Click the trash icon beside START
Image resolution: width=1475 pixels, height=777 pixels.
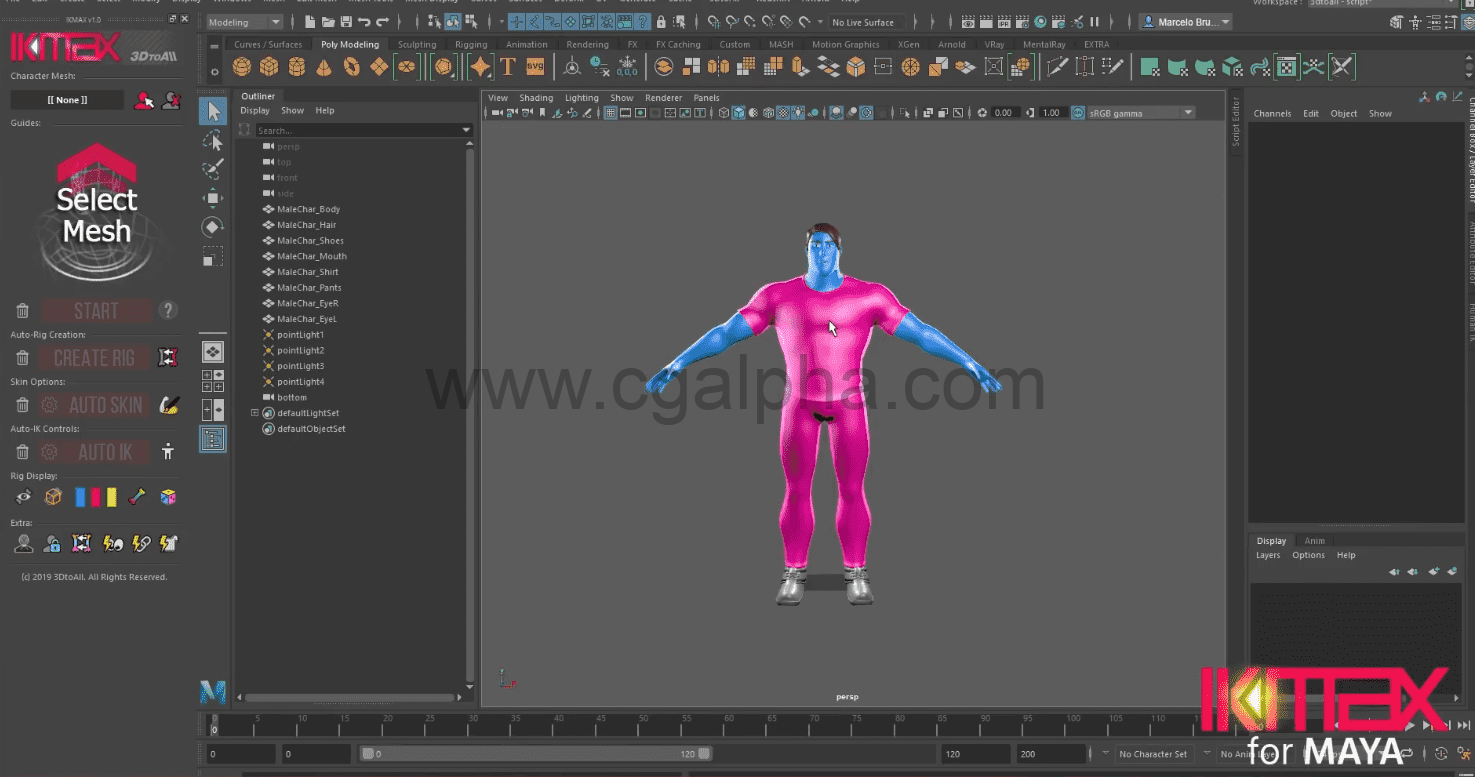coord(22,311)
